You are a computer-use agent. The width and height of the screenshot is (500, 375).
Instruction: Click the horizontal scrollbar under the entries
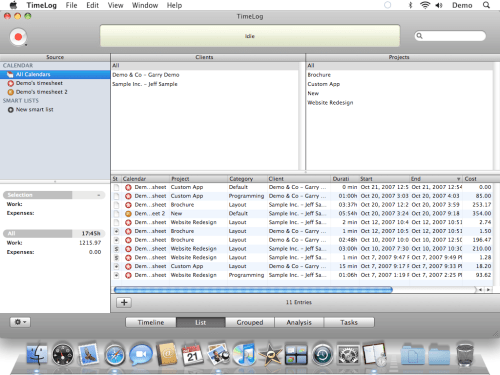click(x=253, y=290)
